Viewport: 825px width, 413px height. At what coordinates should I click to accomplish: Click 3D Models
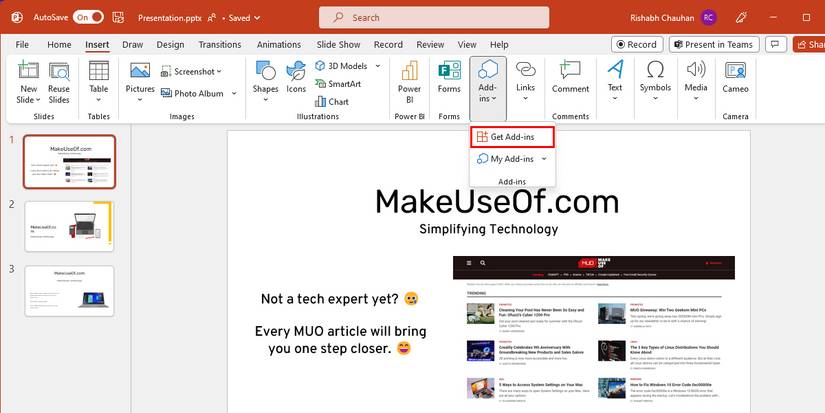click(341, 66)
